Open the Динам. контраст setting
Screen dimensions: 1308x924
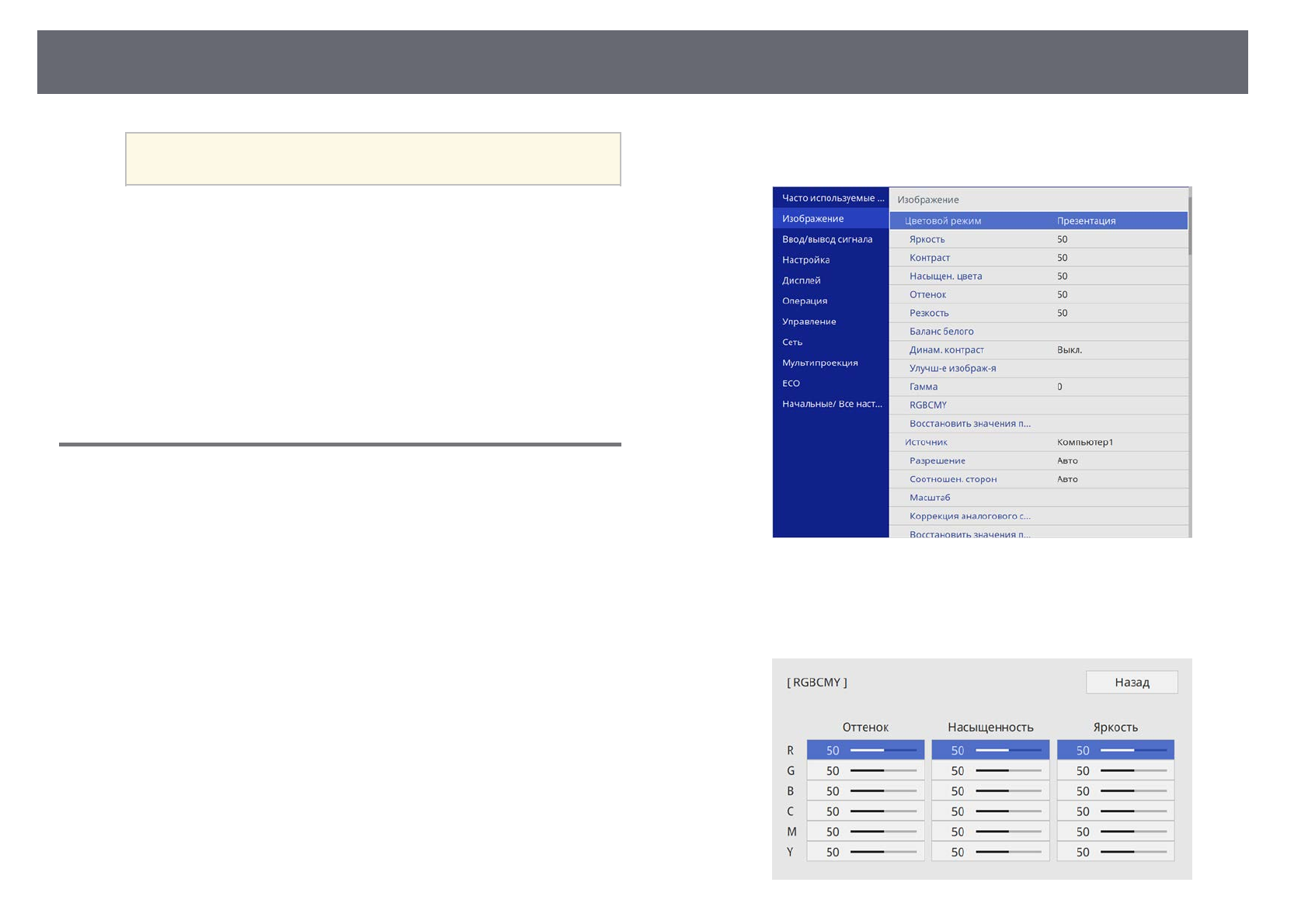(x=1038, y=350)
